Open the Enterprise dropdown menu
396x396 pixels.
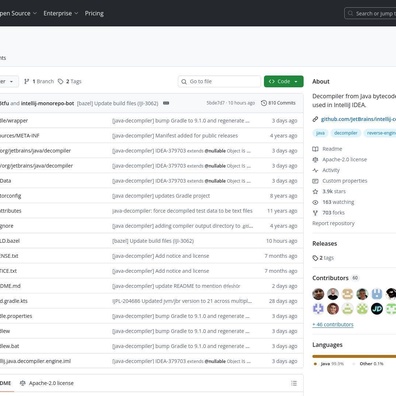[60, 13]
